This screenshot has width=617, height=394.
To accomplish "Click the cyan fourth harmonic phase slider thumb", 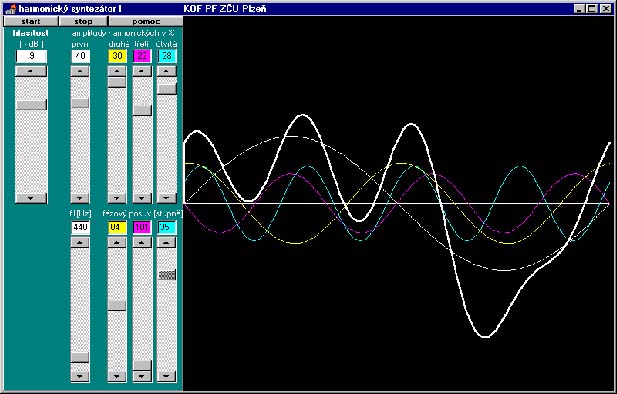I will (167, 275).
